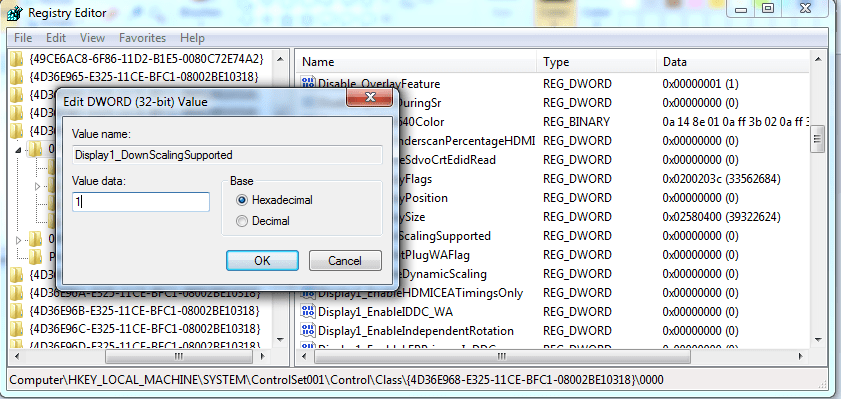Select the folder icon for {49CE6AC8-6F86-11D2-B1E5-0080C72E74A2}
Viewport: 841px width, 399px height.
pyautogui.click(x=17, y=57)
